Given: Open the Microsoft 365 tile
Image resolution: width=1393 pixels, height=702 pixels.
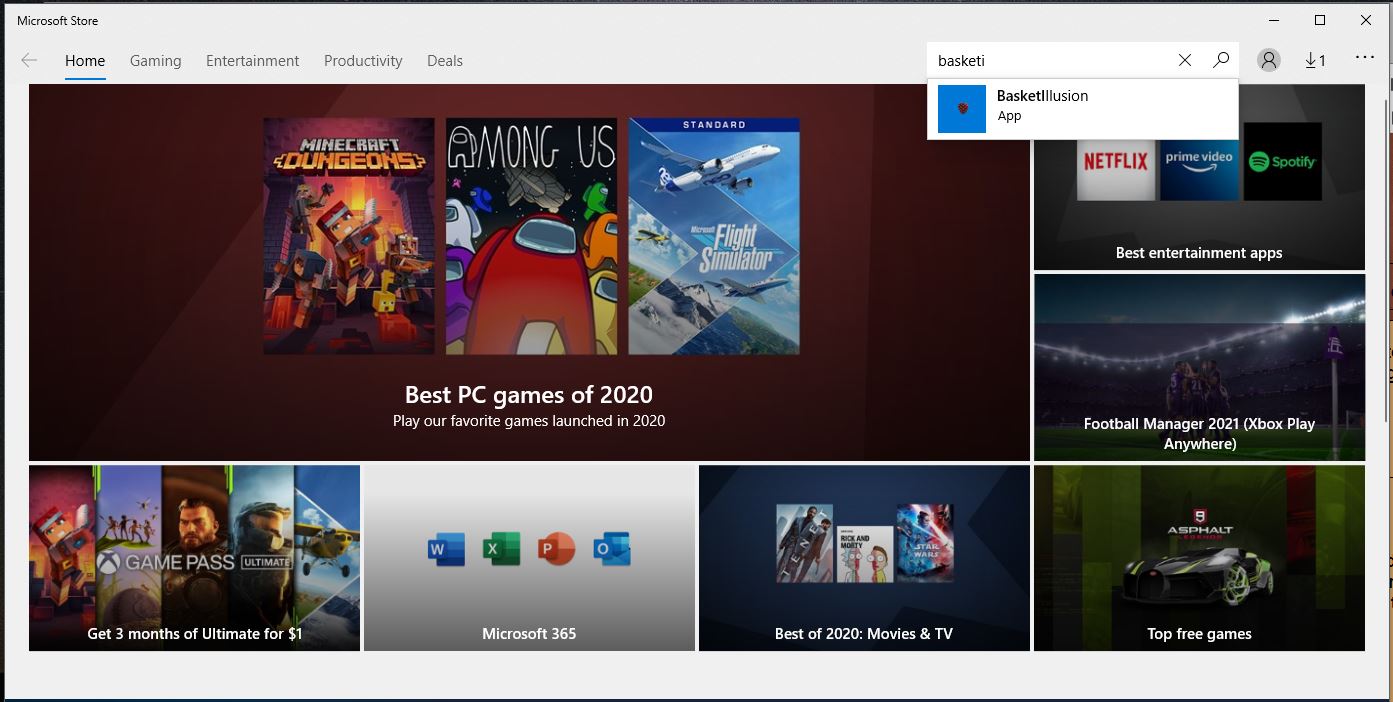Looking at the screenshot, I should click(x=529, y=558).
